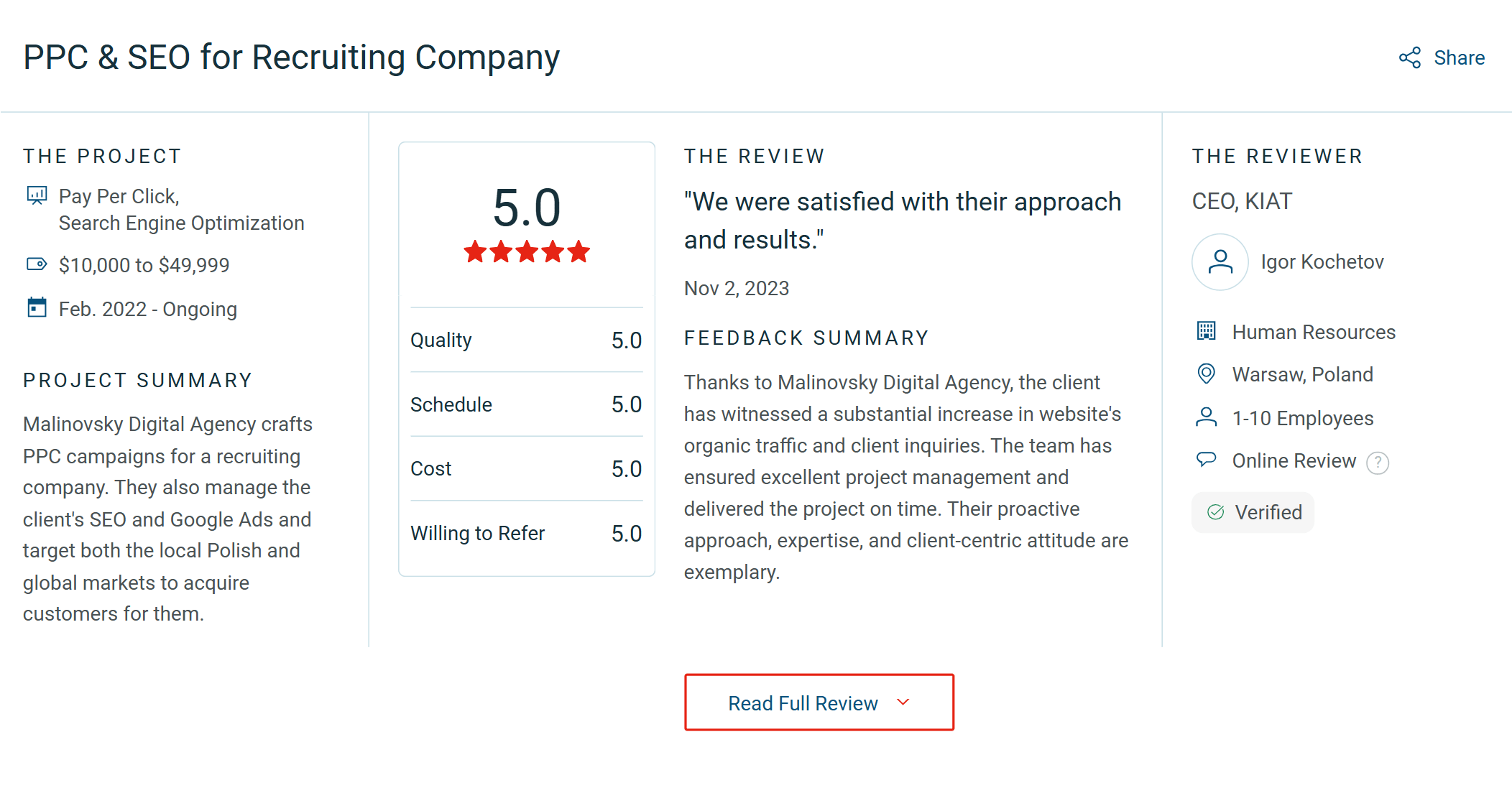Click the Warsaw location pin icon

tap(1206, 374)
